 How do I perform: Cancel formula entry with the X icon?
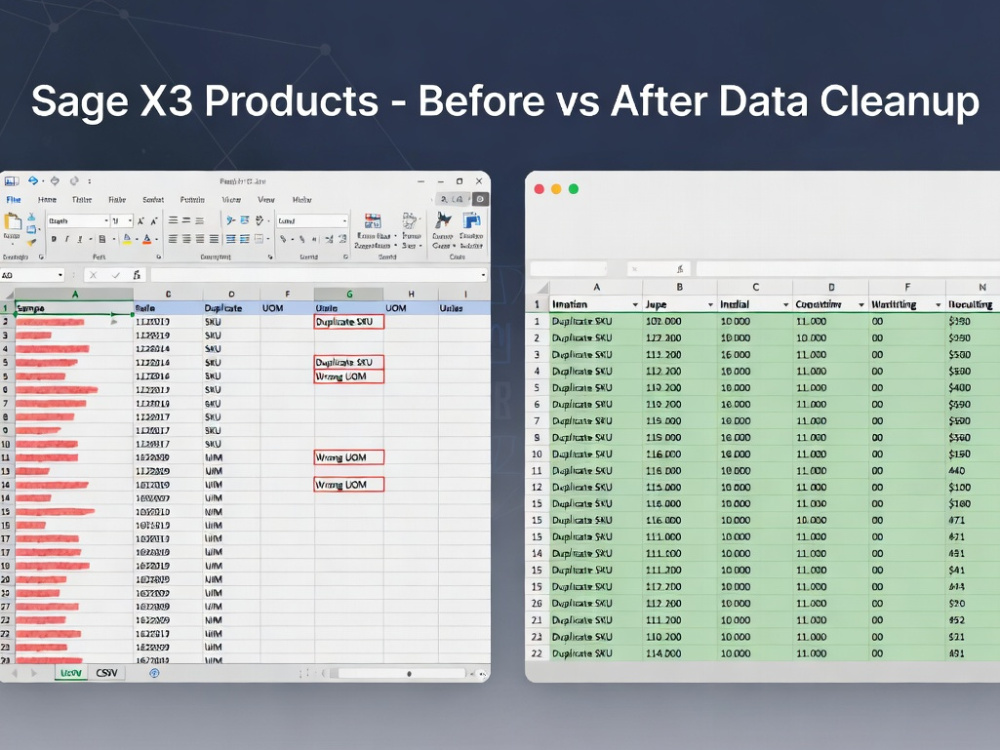[x=93, y=275]
